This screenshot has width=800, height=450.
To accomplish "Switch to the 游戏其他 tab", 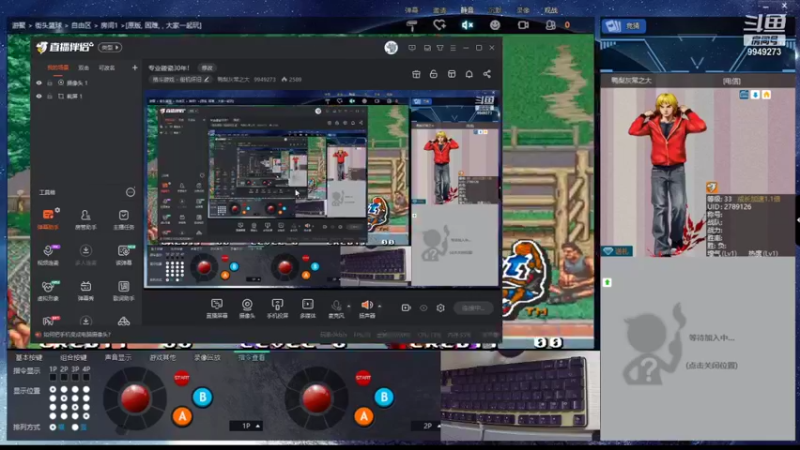I will click(163, 358).
